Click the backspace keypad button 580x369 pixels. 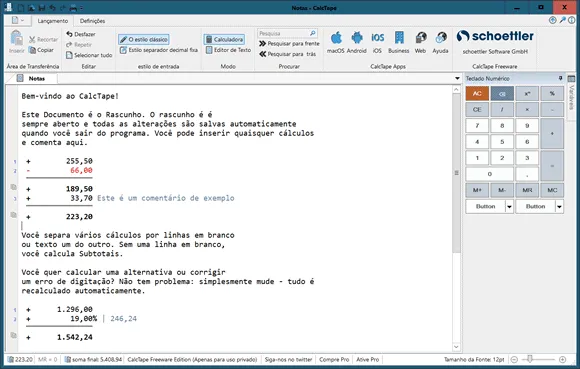coord(502,94)
